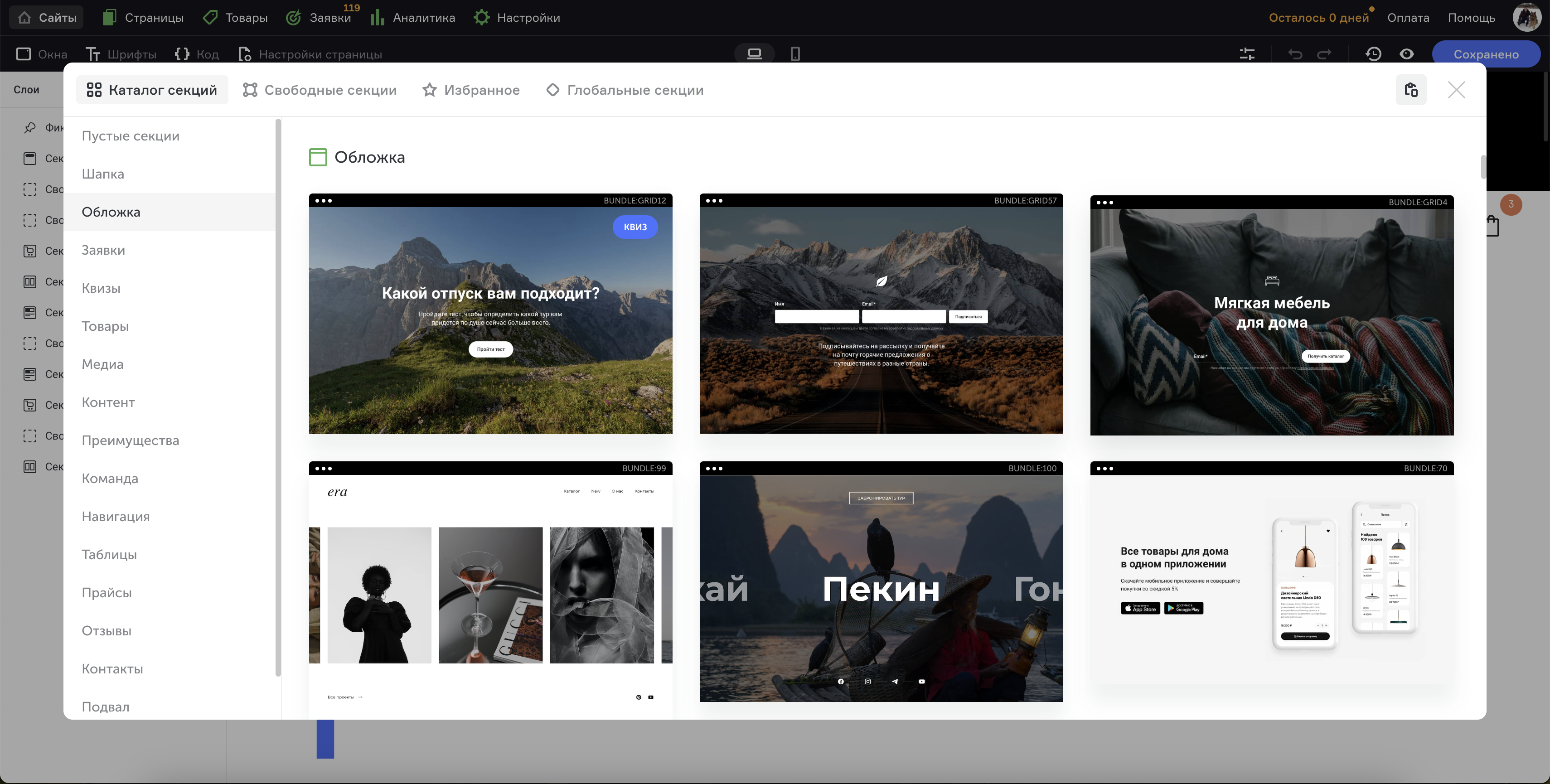Click the undo arrow icon

1295,54
